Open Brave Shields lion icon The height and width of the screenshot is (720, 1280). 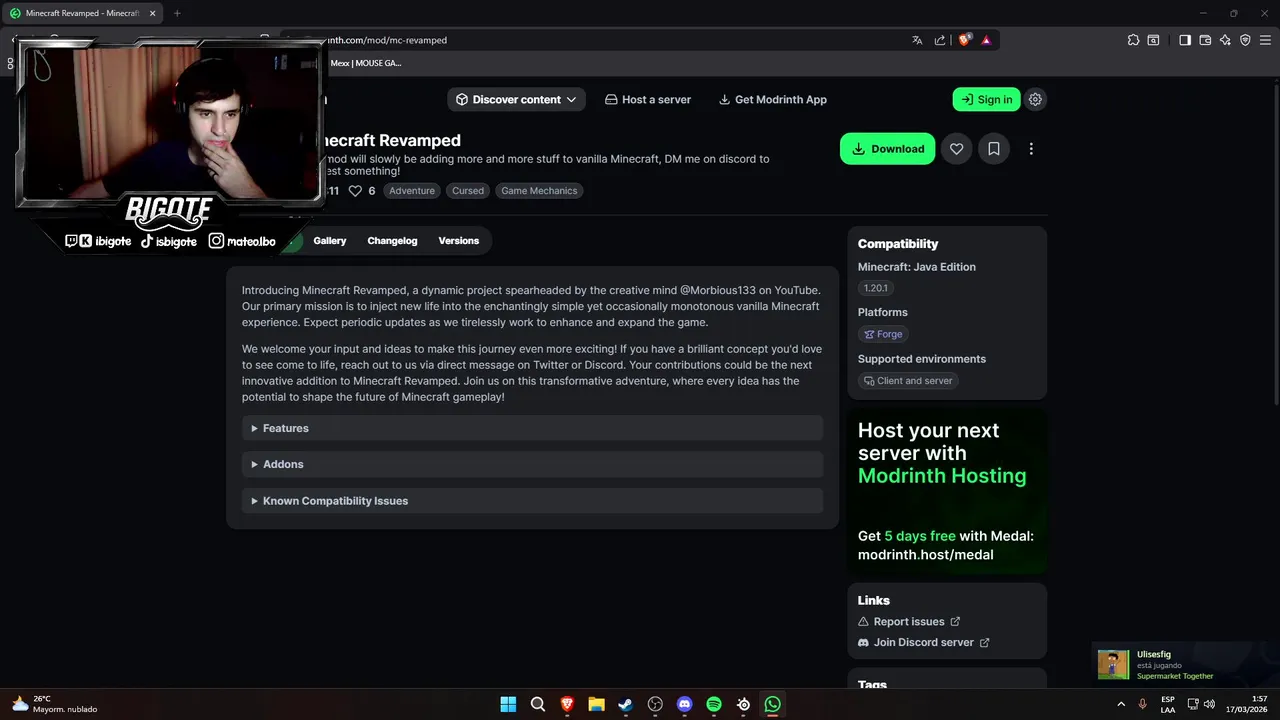pos(964,40)
